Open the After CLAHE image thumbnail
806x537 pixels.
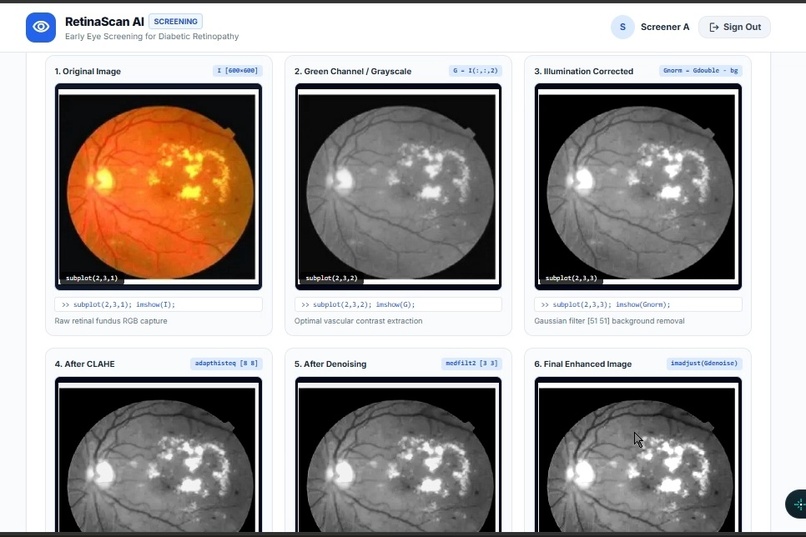[x=158, y=455]
